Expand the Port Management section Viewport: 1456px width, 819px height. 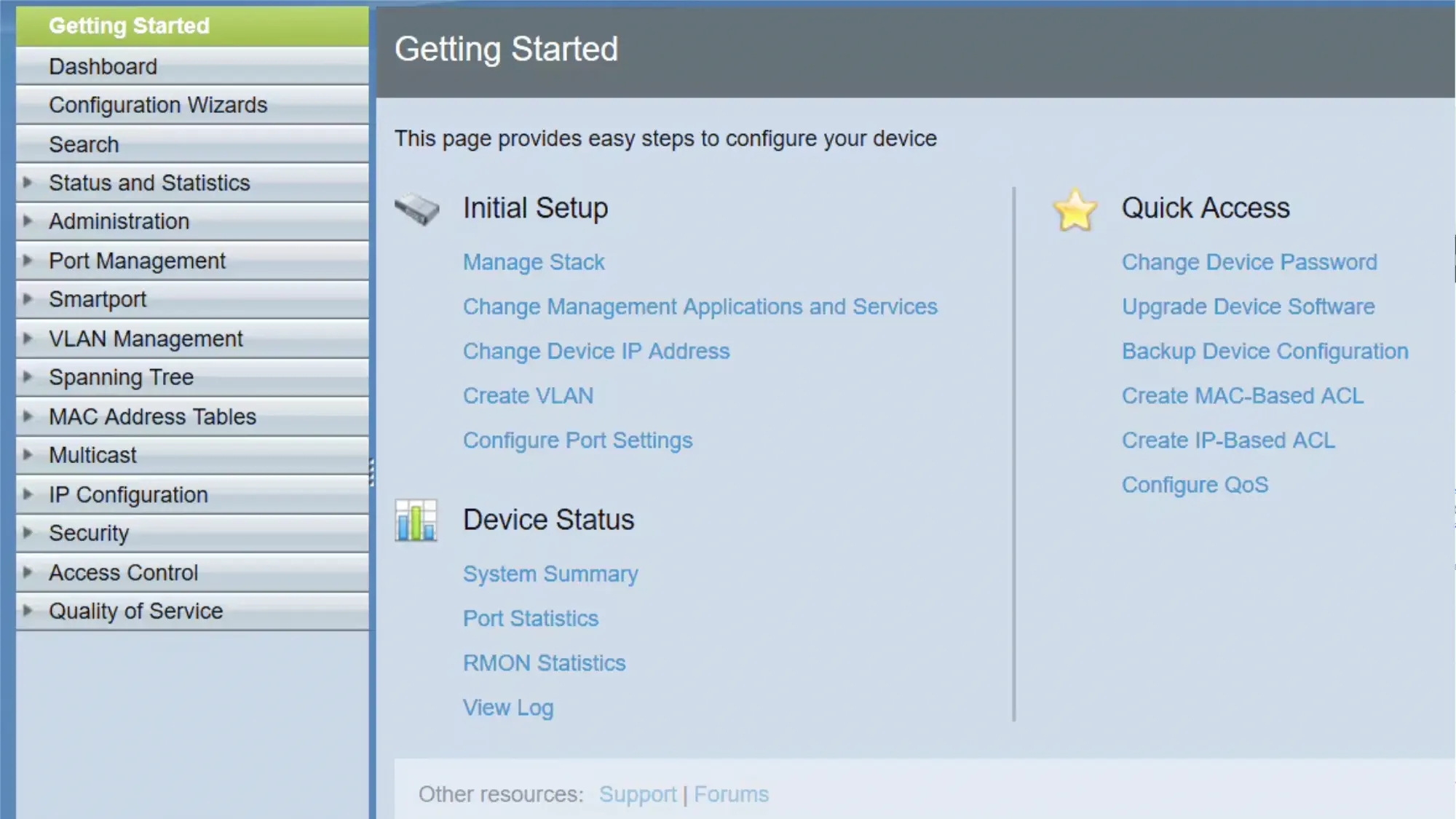pos(136,260)
